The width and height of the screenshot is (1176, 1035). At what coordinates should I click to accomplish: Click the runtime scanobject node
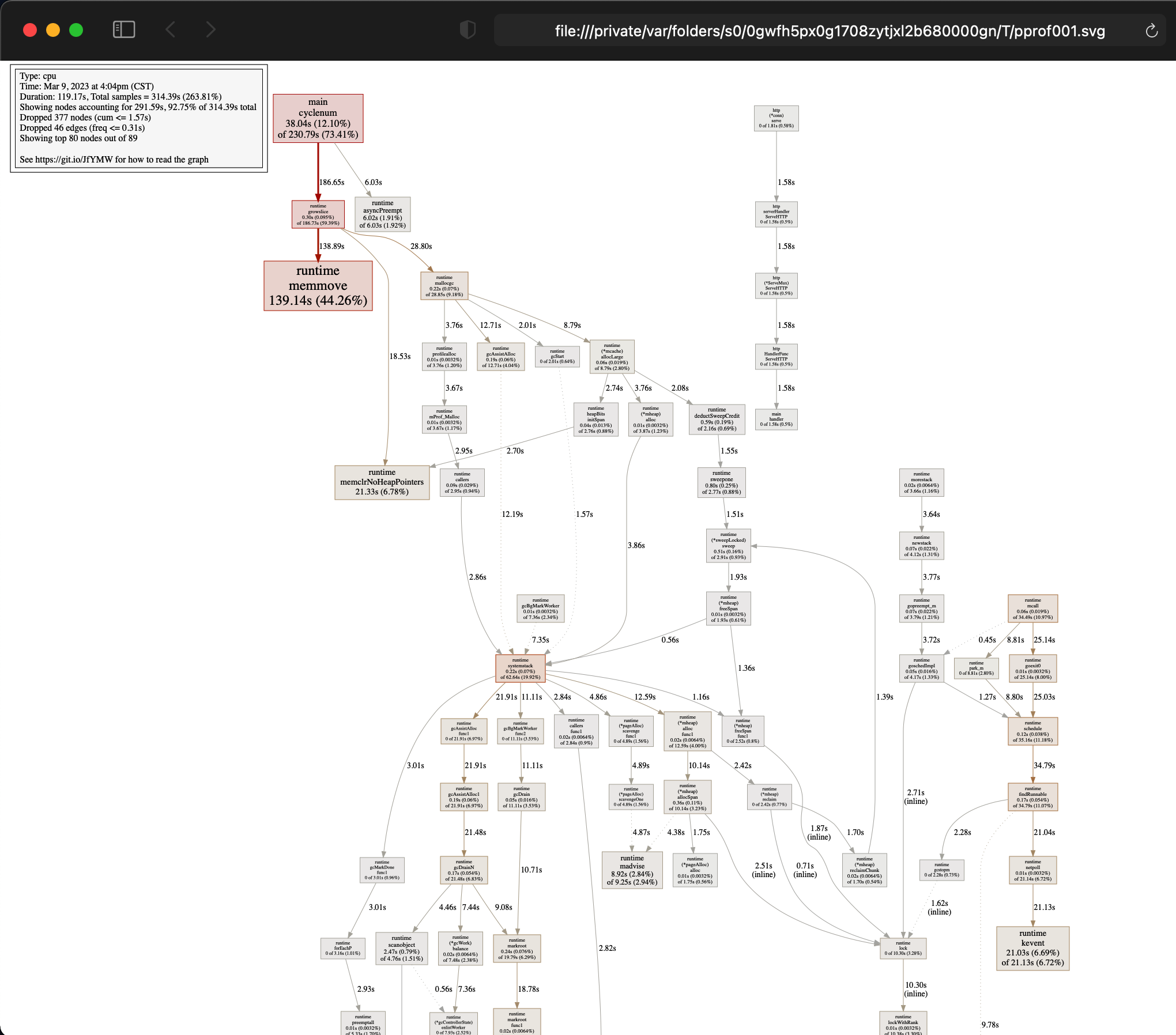tap(401, 949)
